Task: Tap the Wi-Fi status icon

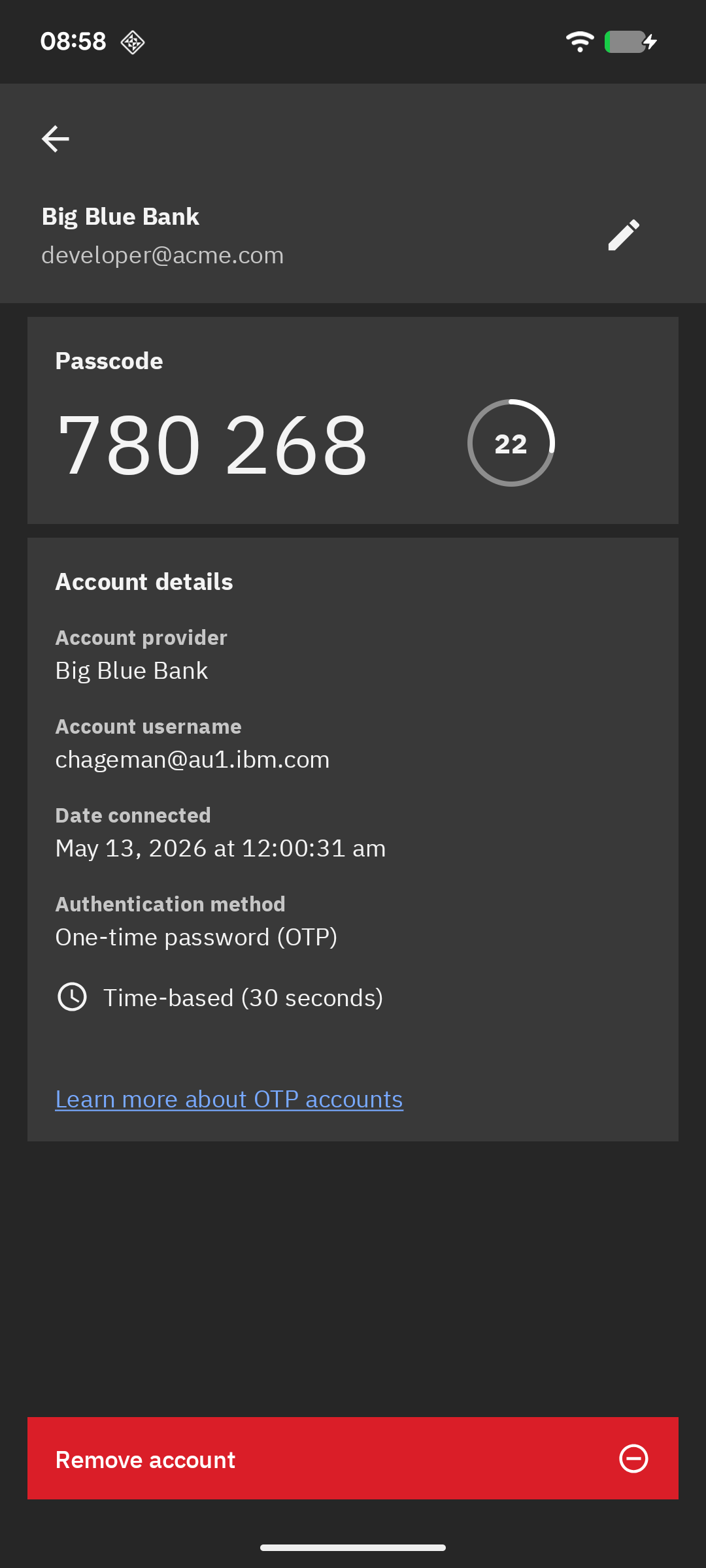Action: coord(580,42)
